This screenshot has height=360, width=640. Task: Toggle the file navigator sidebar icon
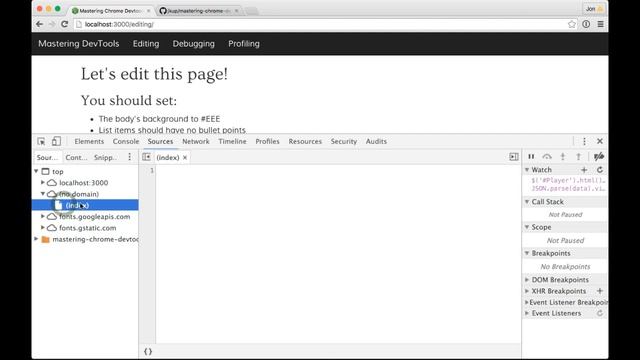[x=147, y=157]
